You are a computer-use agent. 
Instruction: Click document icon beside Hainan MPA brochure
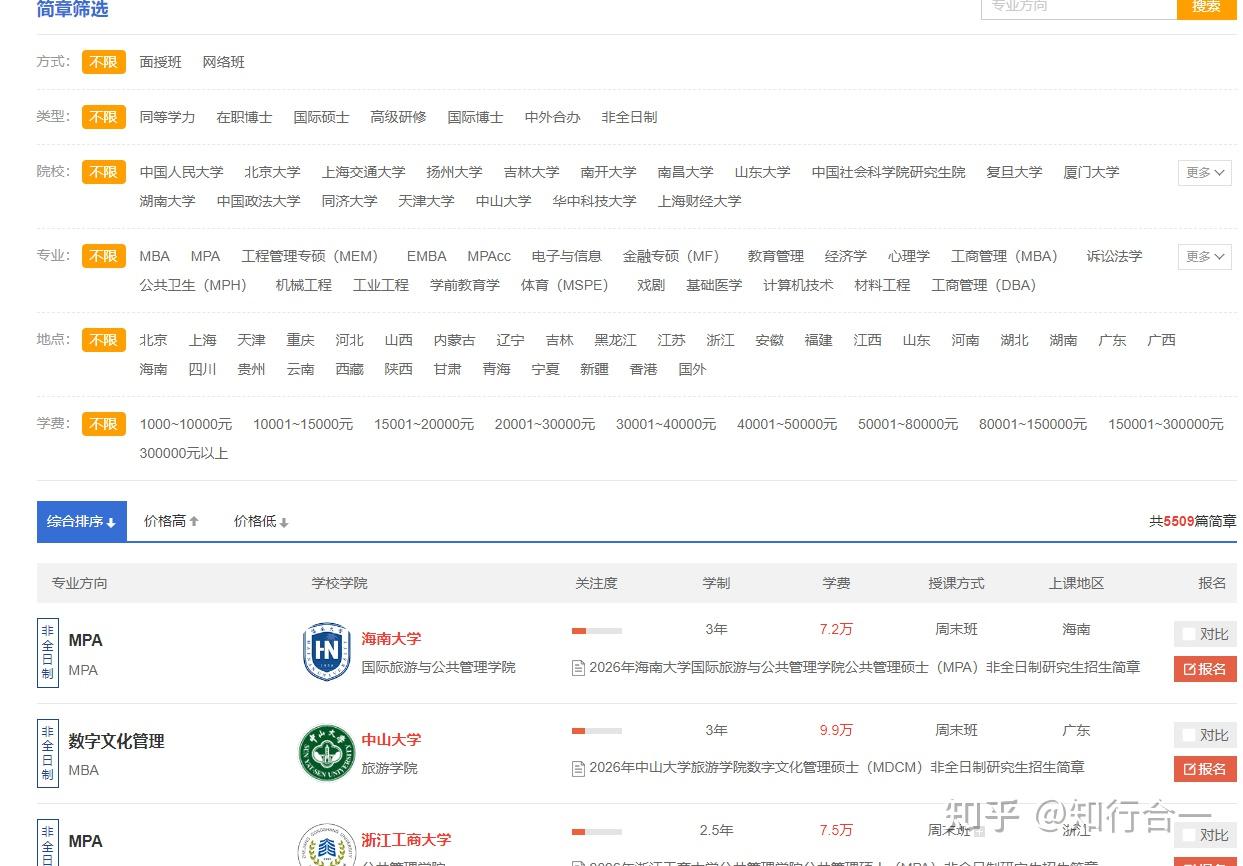coord(578,667)
